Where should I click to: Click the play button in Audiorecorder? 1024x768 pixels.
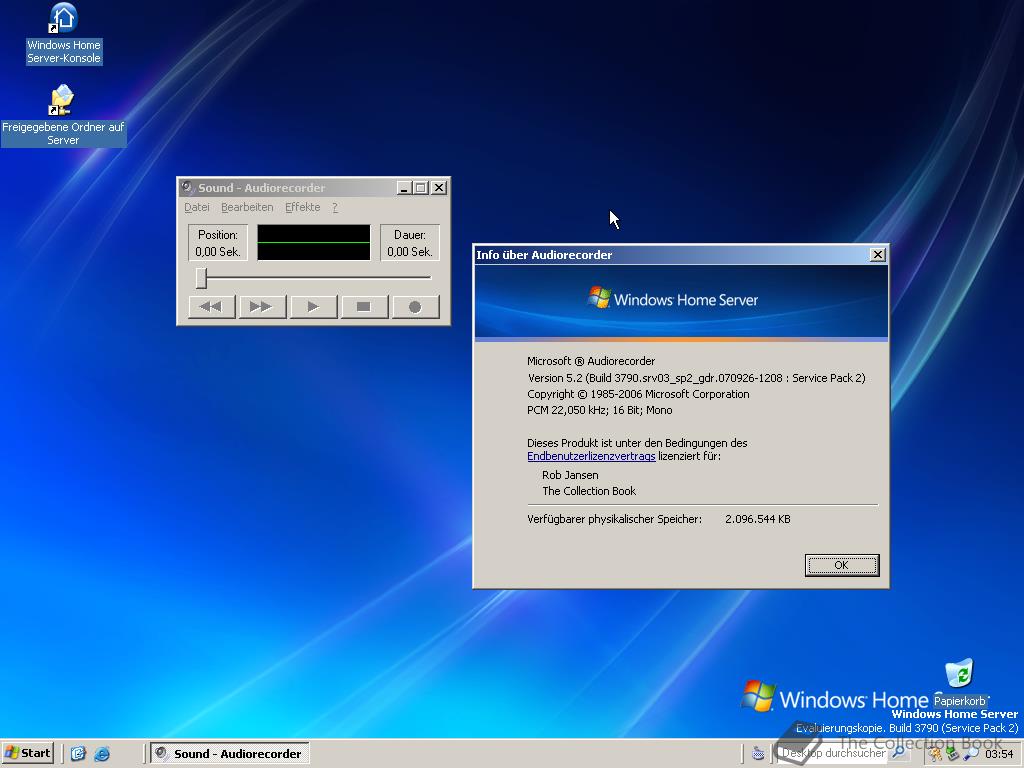[x=313, y=307]
